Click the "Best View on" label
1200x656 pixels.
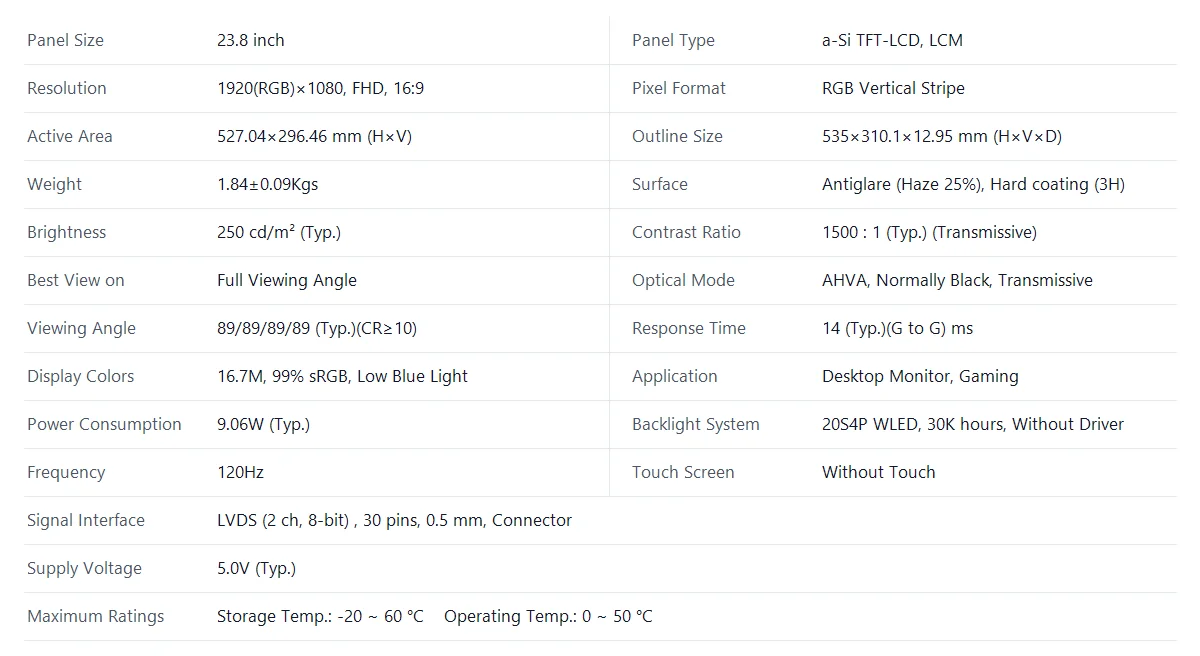[75, 280]
